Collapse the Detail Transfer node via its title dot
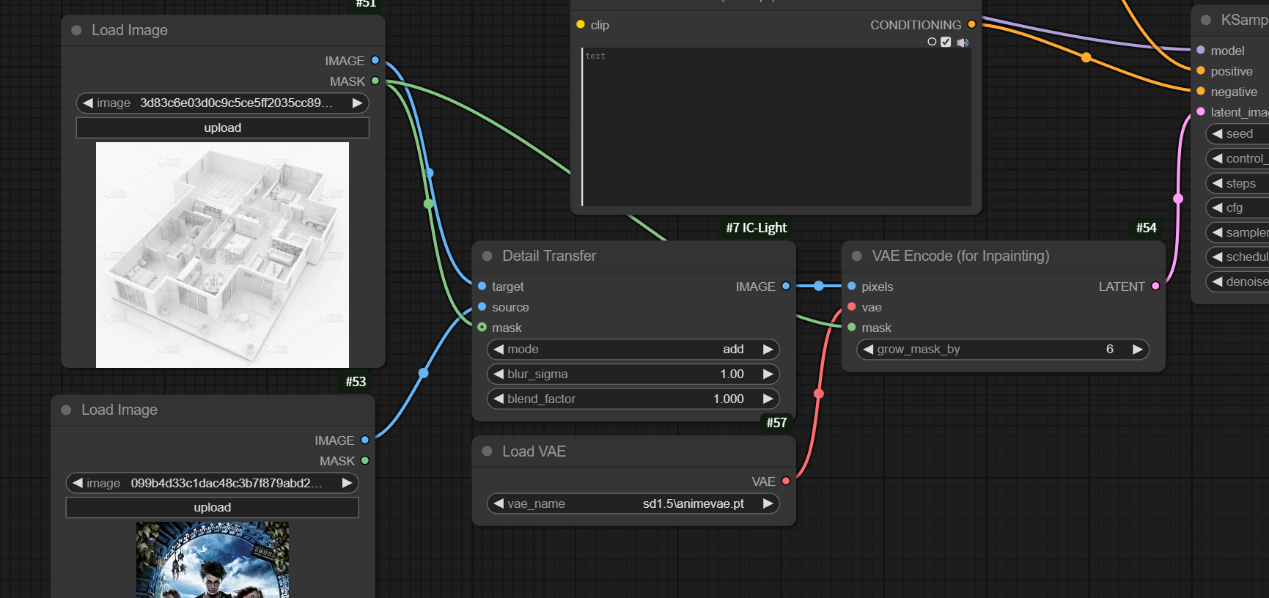The height and width of the screenshot is (598, 1269). [487, 256]
